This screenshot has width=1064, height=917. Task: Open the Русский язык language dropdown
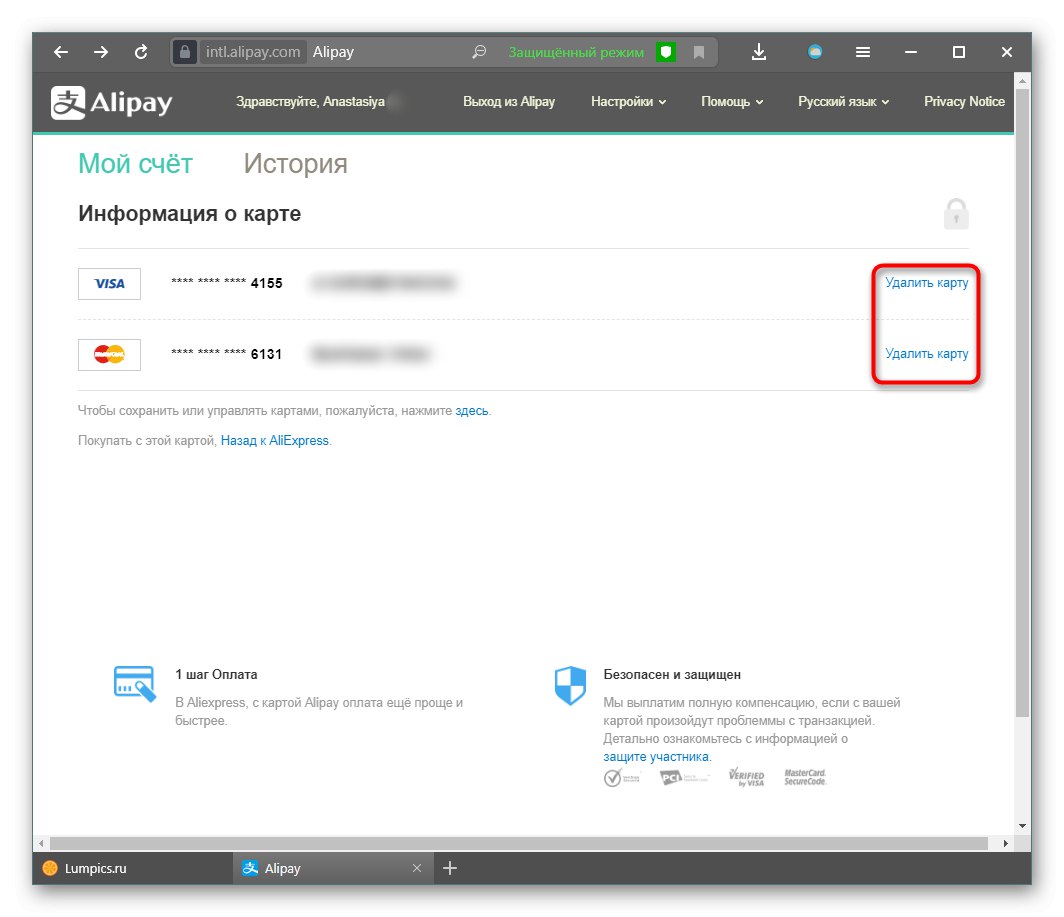pos(843,102)
